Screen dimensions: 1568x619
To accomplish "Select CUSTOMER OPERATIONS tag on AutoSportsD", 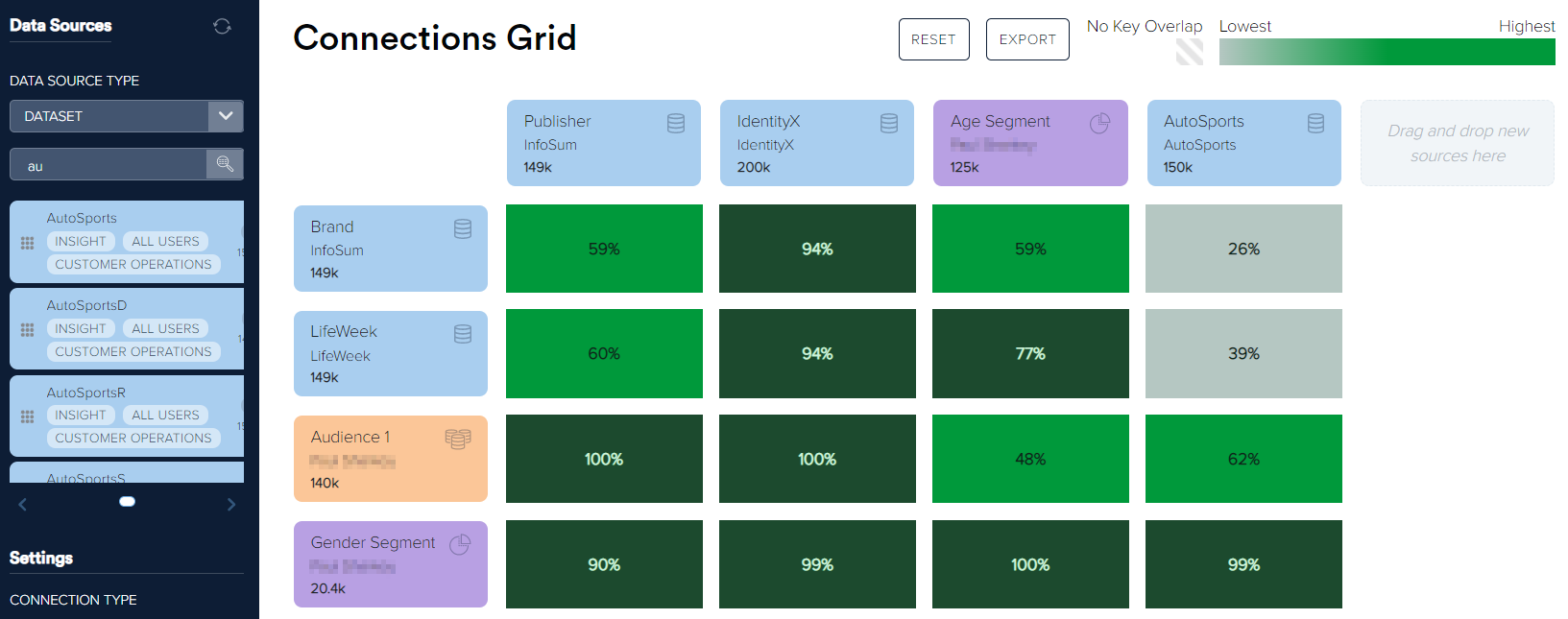I will 133,352.
